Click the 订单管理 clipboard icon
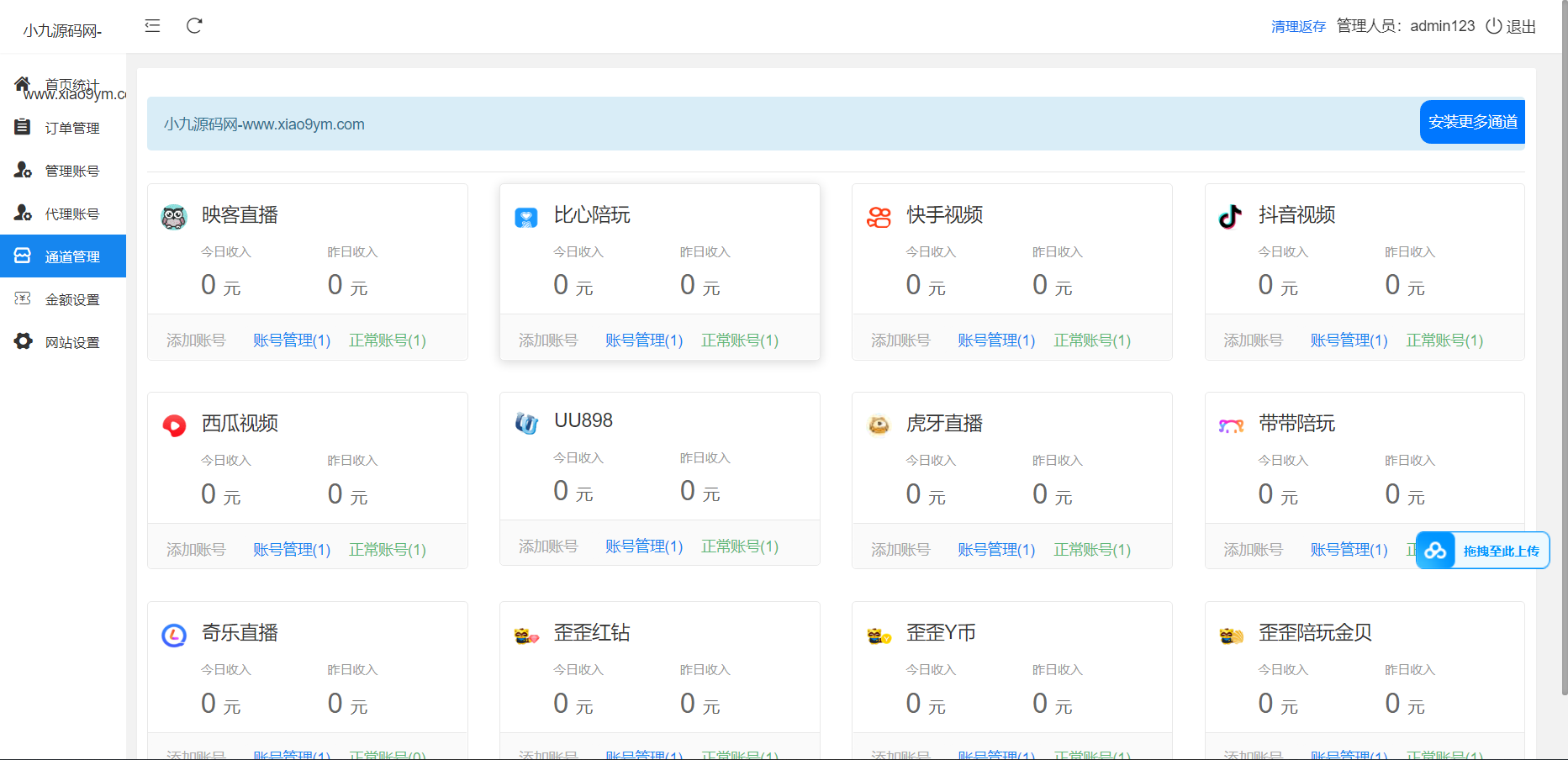 tap(23, 127)
